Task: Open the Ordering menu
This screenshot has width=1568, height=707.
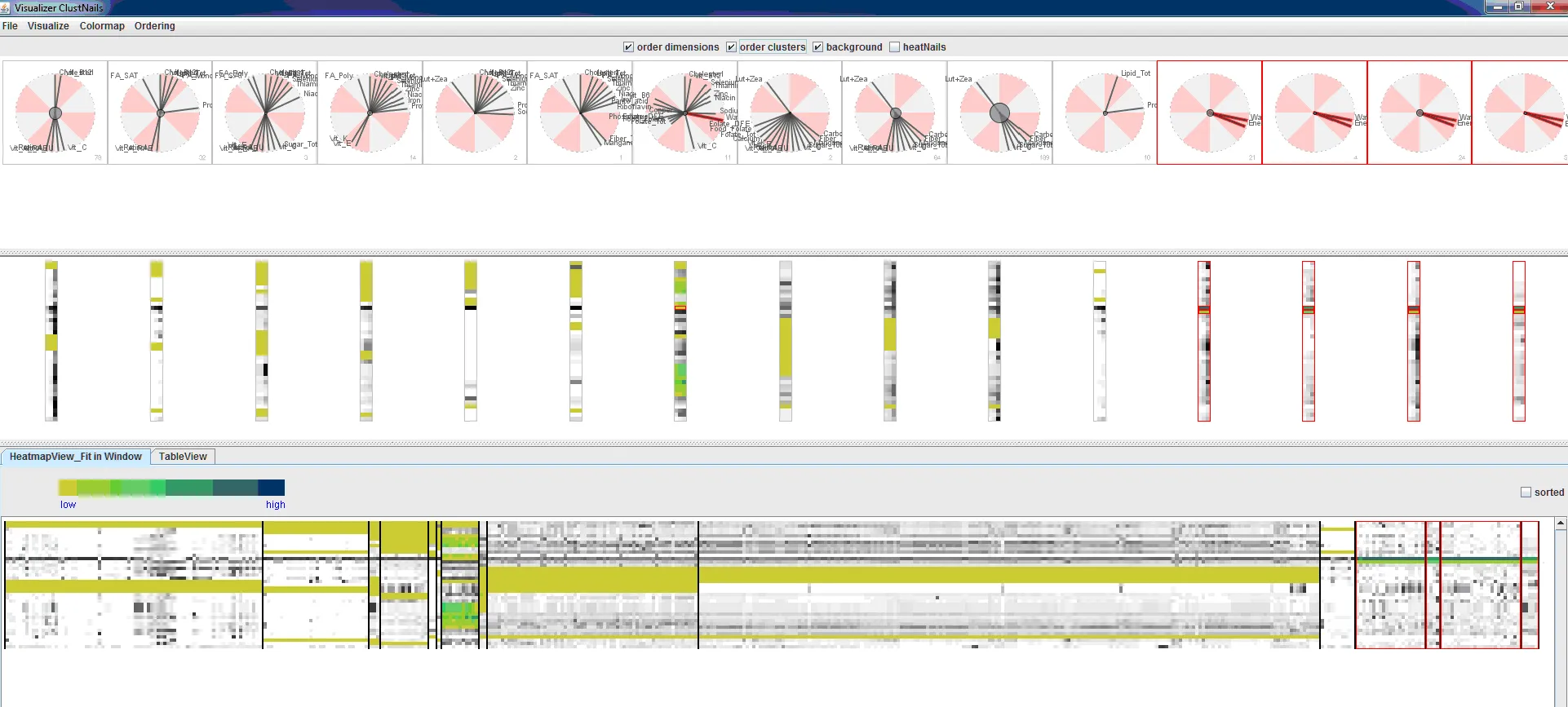Action: (155, 26)
